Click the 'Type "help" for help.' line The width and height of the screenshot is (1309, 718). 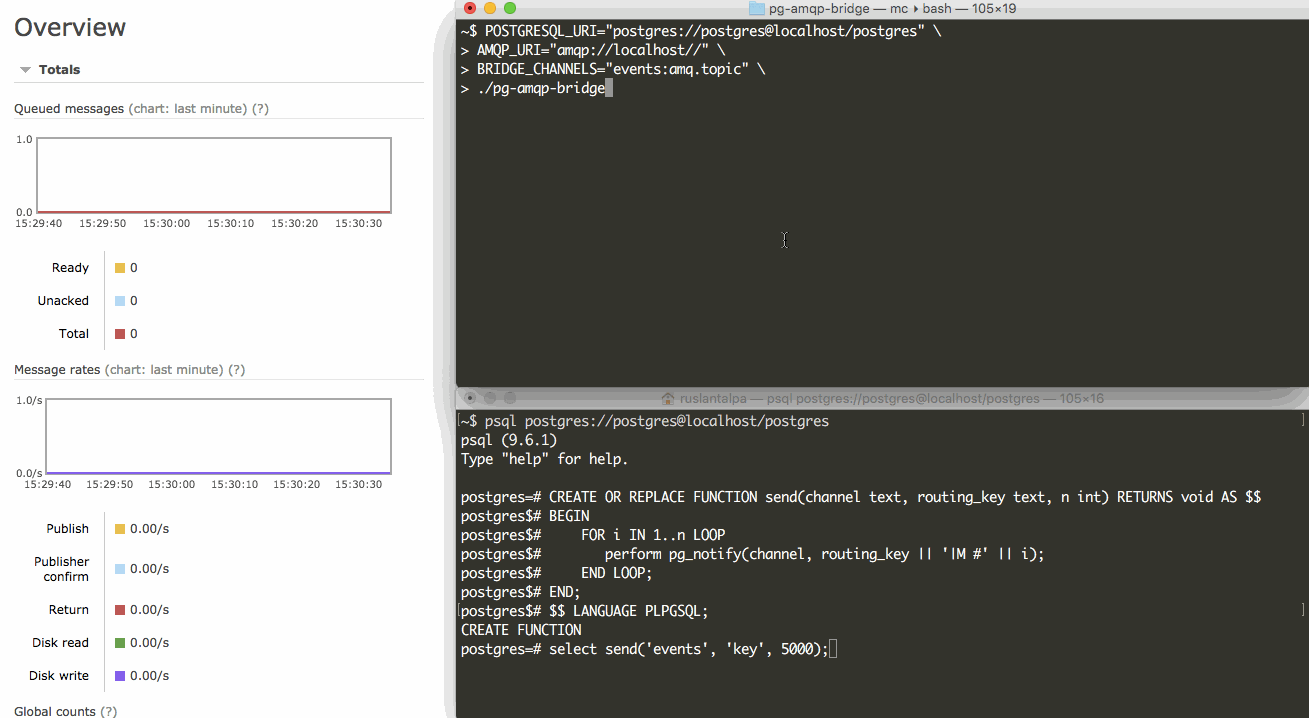pyautogui.click(x=545, y=460)
